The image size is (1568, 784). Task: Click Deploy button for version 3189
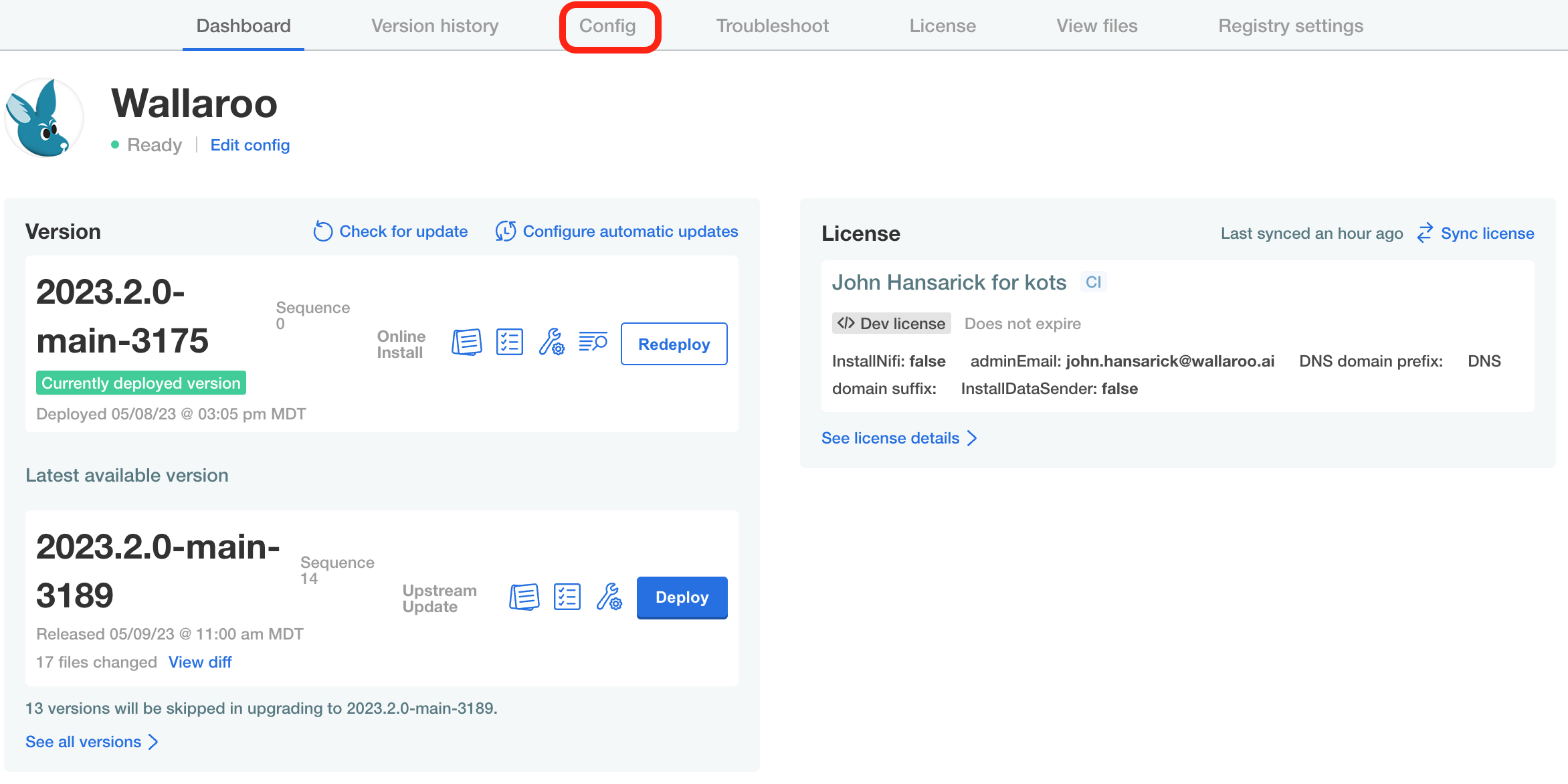tap(681, 598)
